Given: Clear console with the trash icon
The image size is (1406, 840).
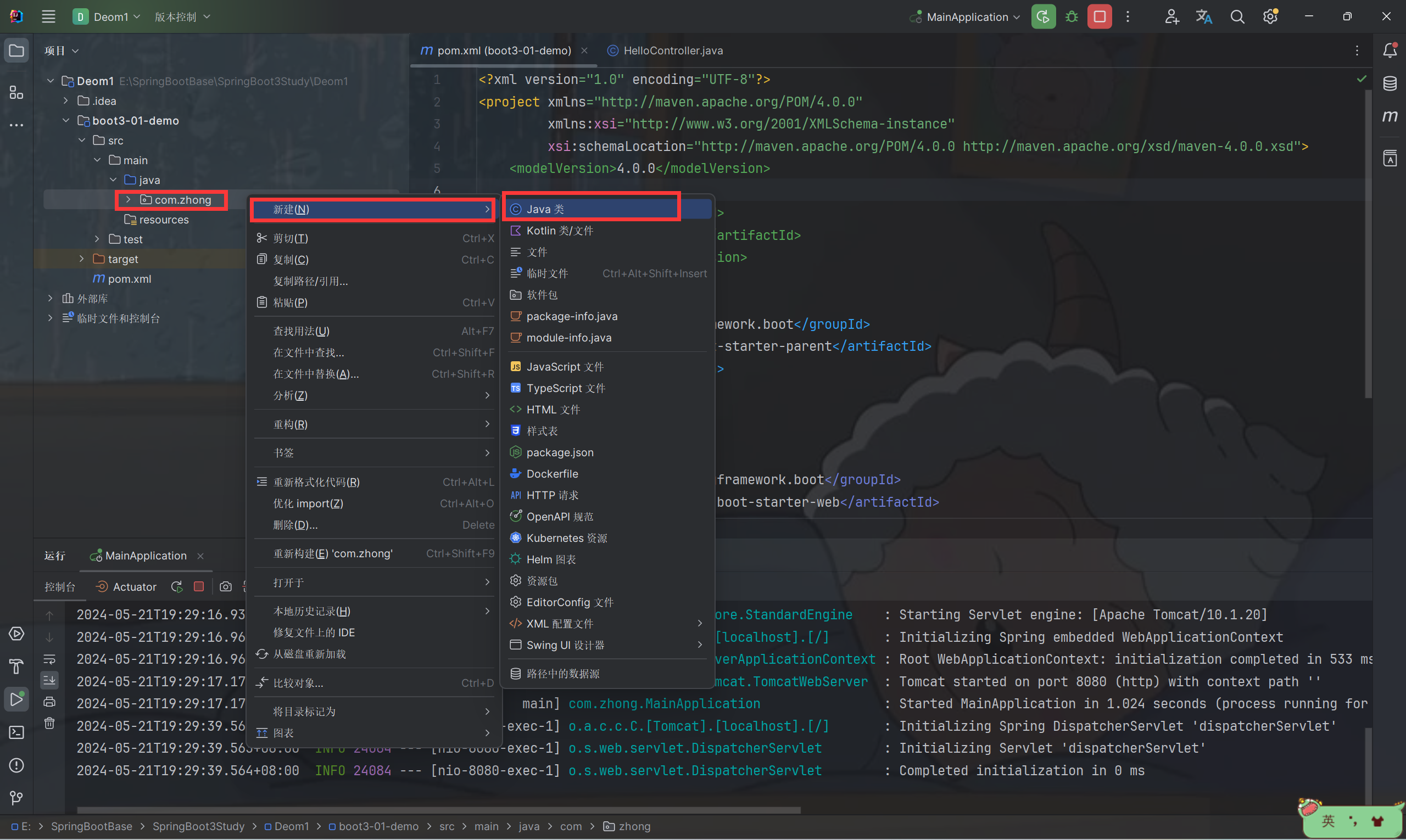Looking at the screenshot, I should tap(50, 724).
